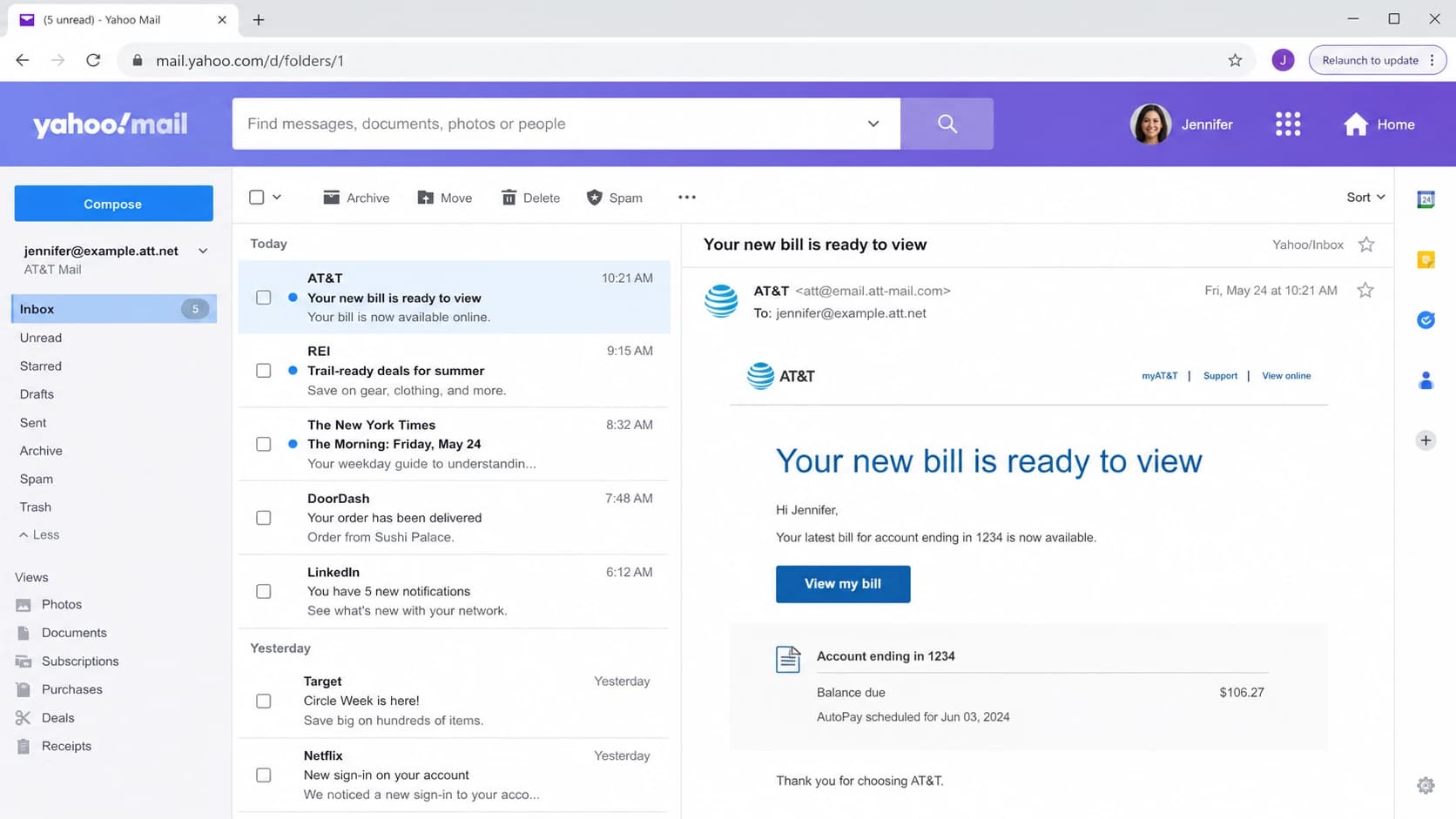Expand the search options dropdown arrow
The width and height of the screenshot is (1456, 819).
tap(873, 124)
